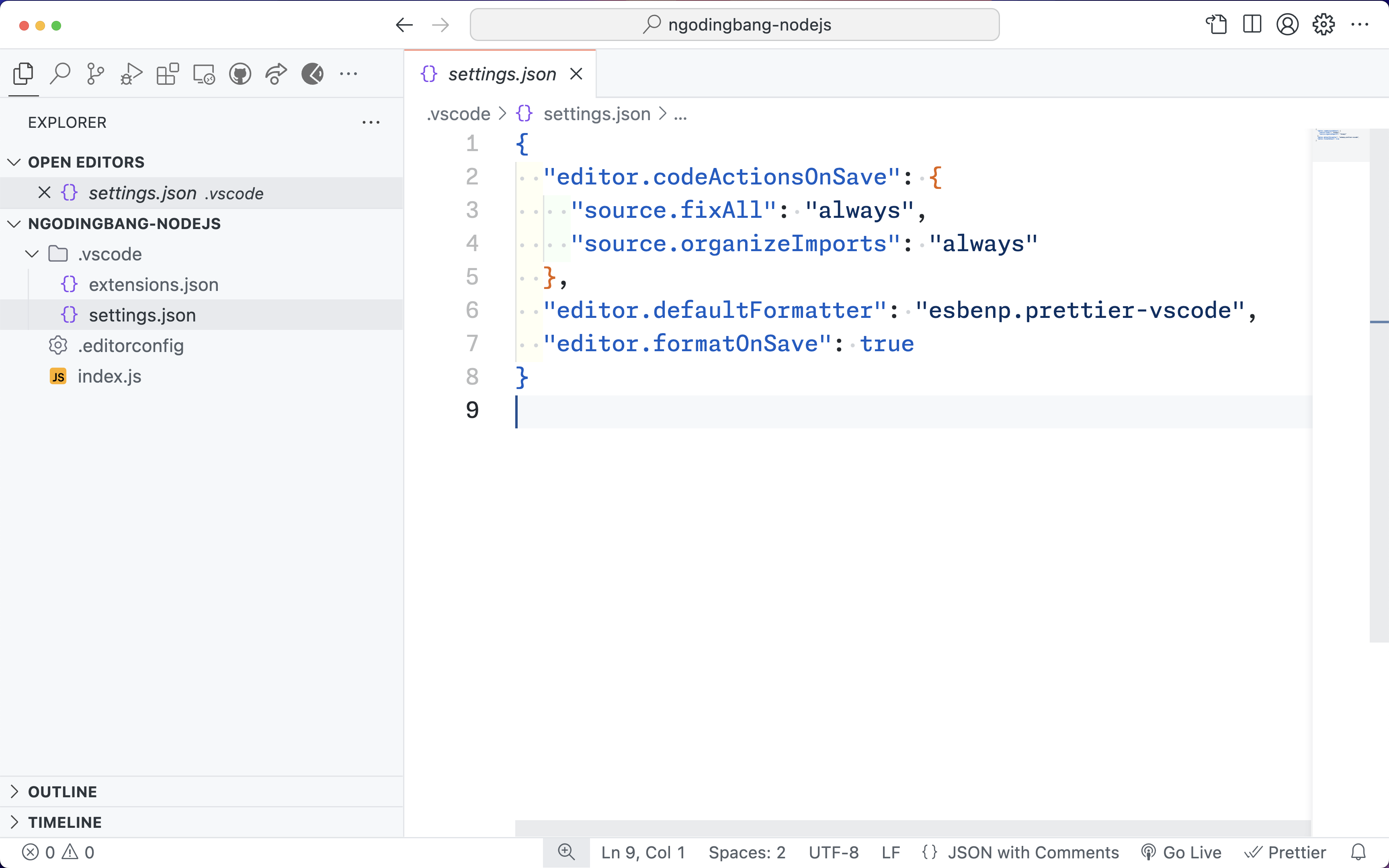The height and width of the screenshot is (868, 1389).
Task: Go forward with the right arrow
Action: point(440,25)
